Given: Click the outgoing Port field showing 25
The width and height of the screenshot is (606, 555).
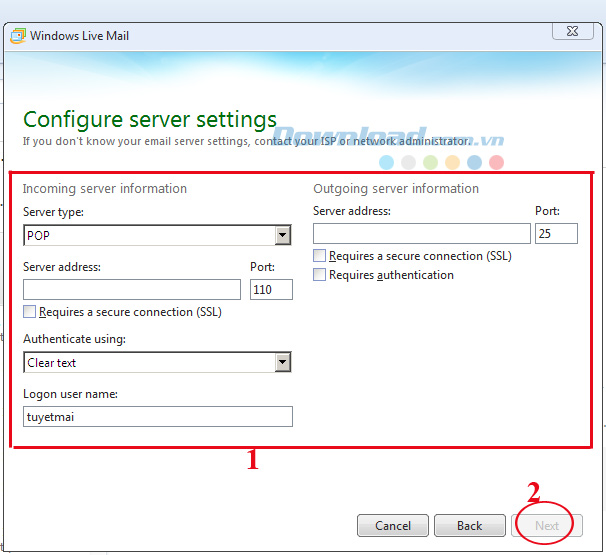Looking at the screenshot, I should 556,233.
